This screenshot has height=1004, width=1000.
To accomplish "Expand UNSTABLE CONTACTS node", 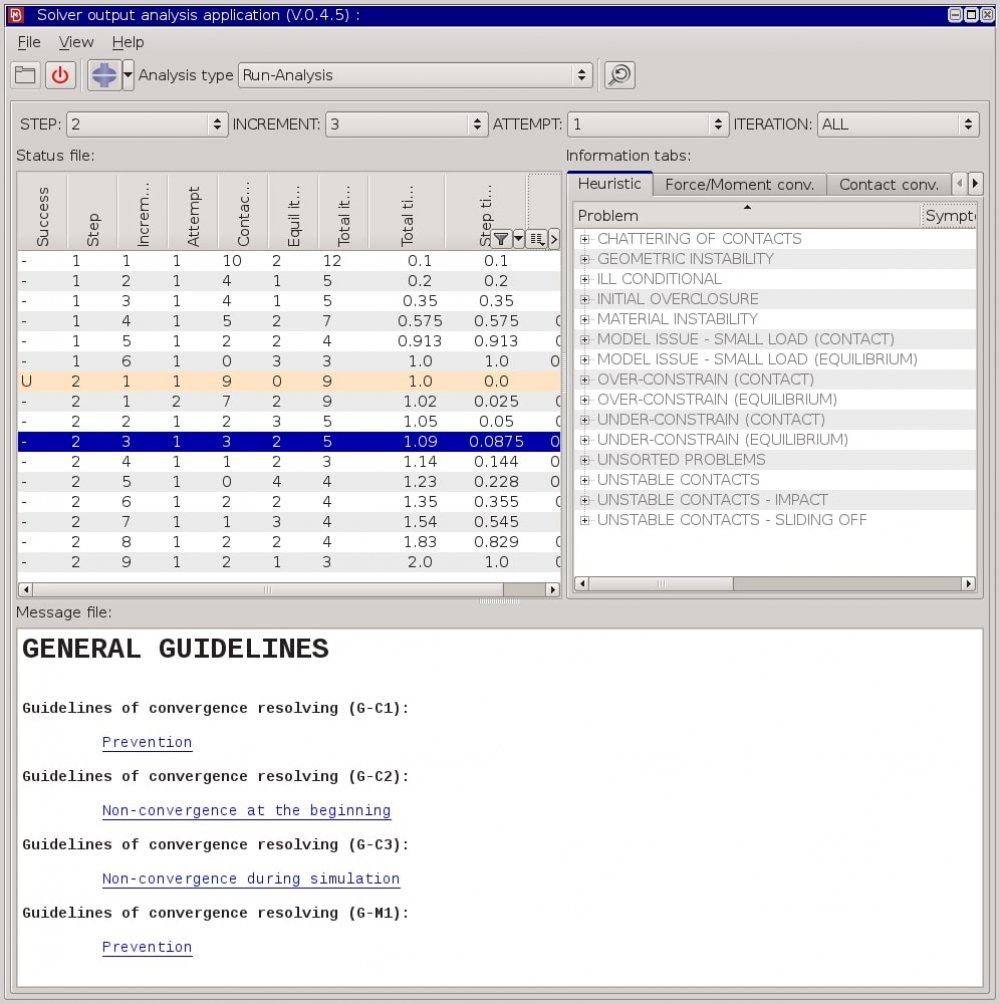I will (585, 480).
